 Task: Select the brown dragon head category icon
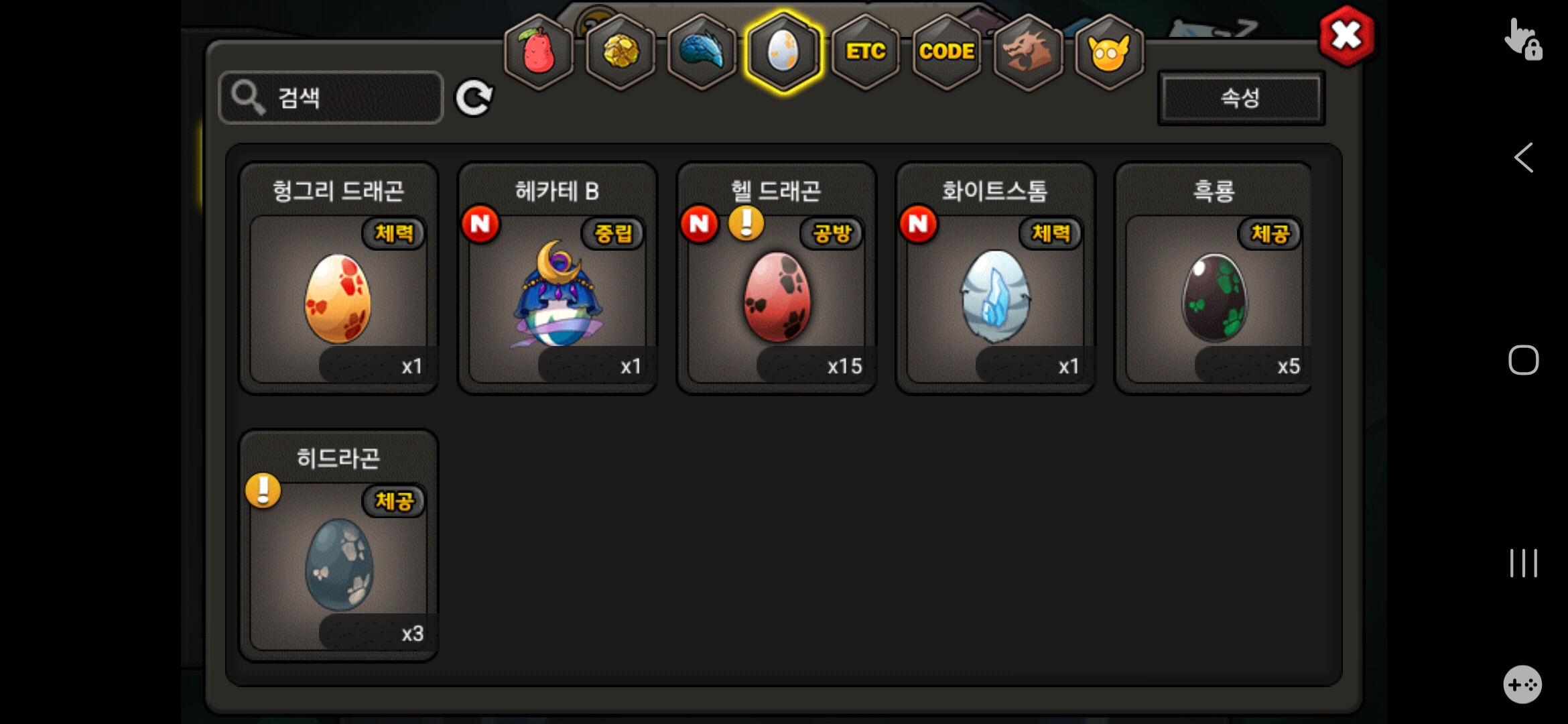click(1028, 52)
